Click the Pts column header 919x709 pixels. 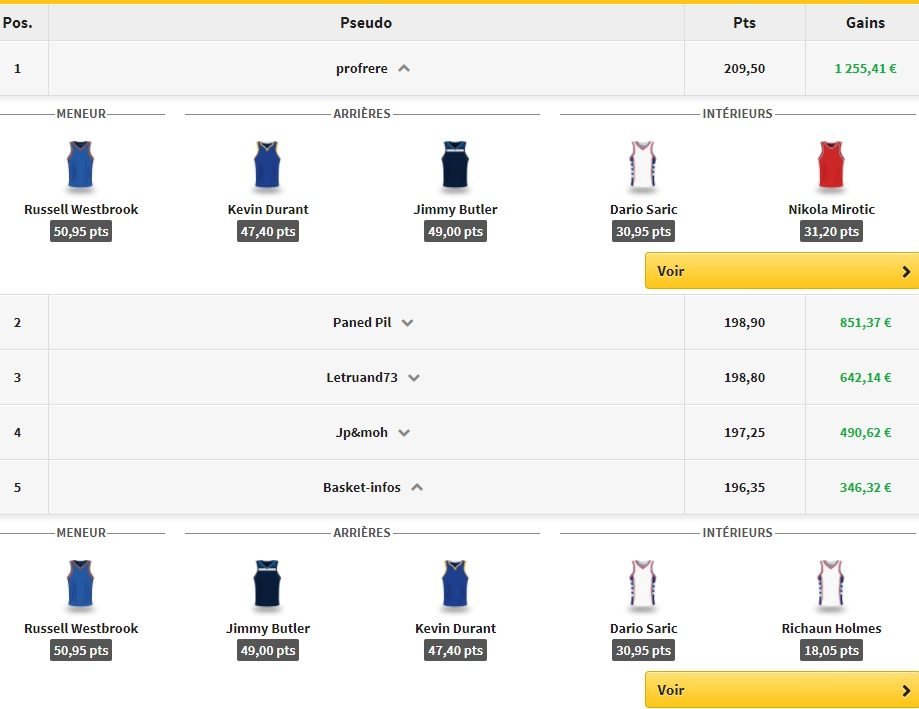coord(744,22)
